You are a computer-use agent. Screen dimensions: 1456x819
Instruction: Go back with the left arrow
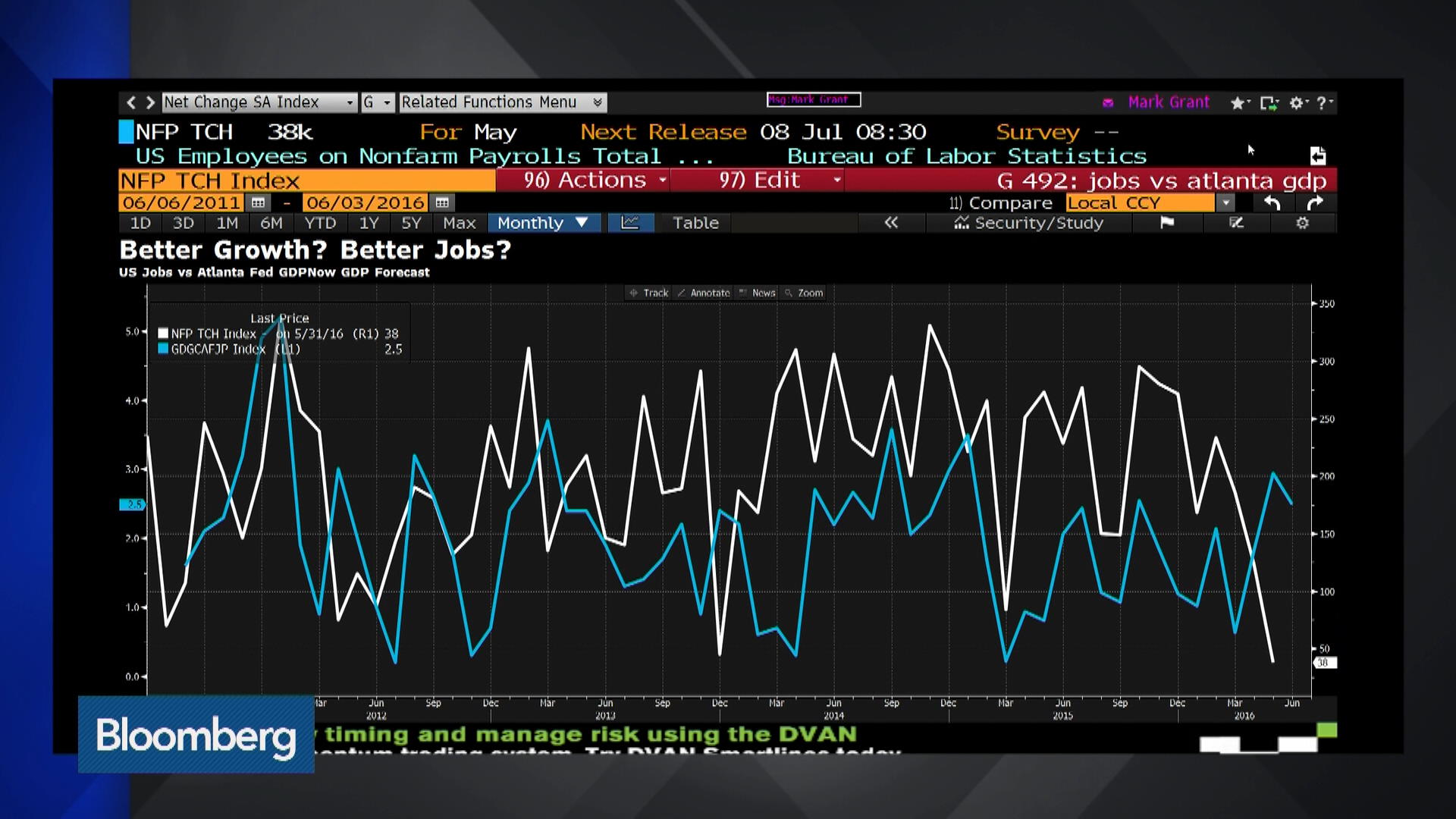tap(131, 102)
